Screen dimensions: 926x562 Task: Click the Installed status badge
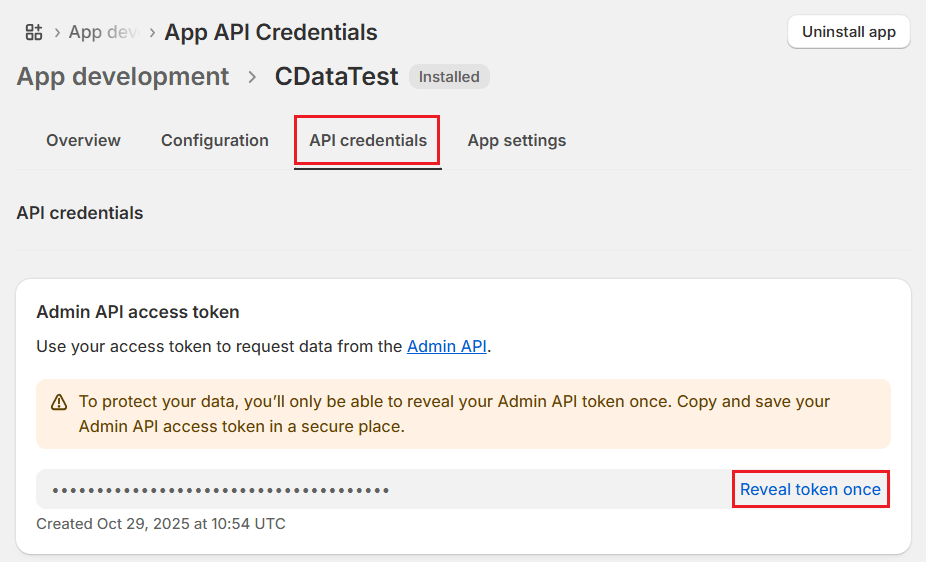[449, 77]
